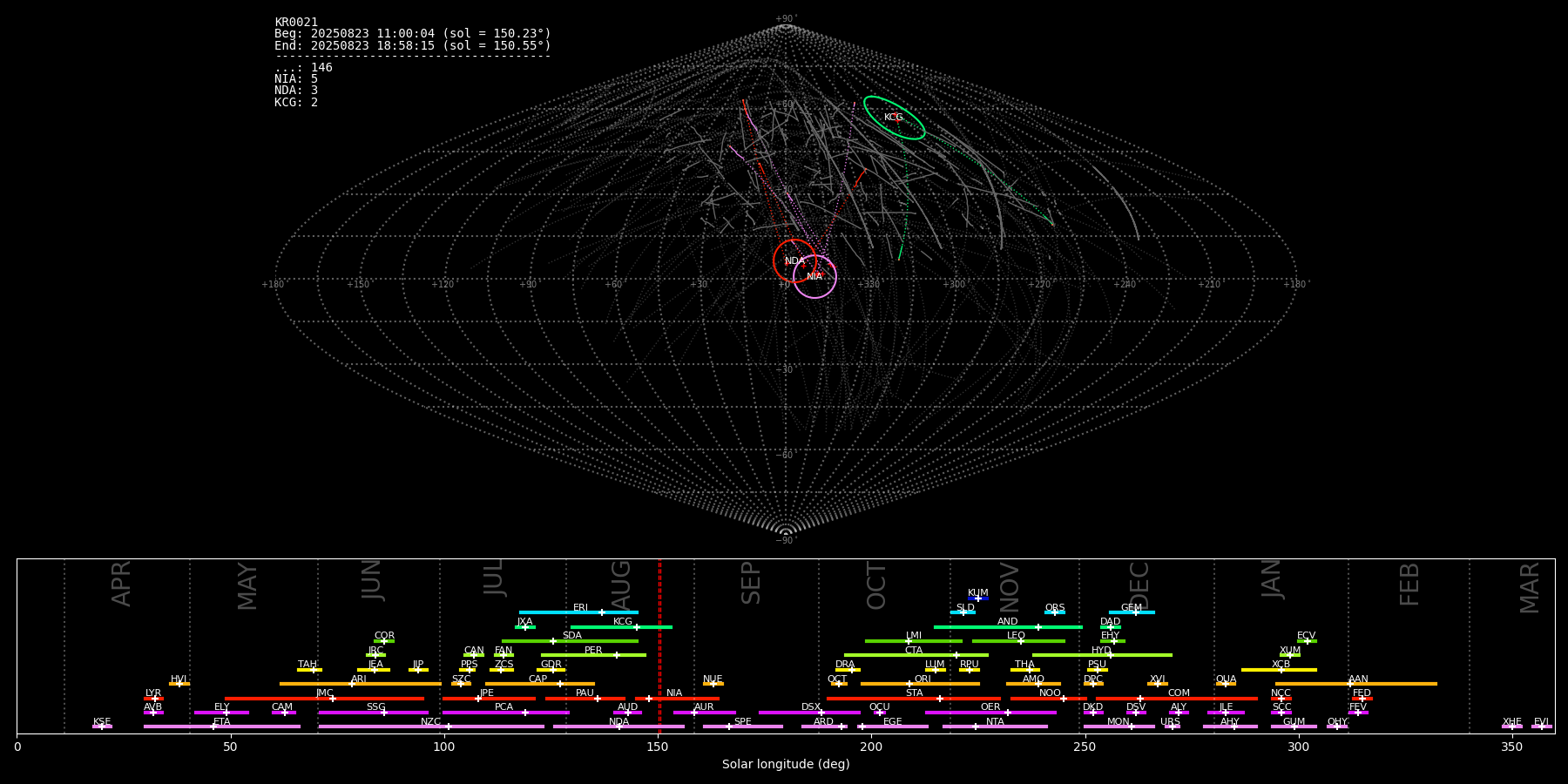Click the HYD shower bar

pyautogui.click(x=1102, y=655)
